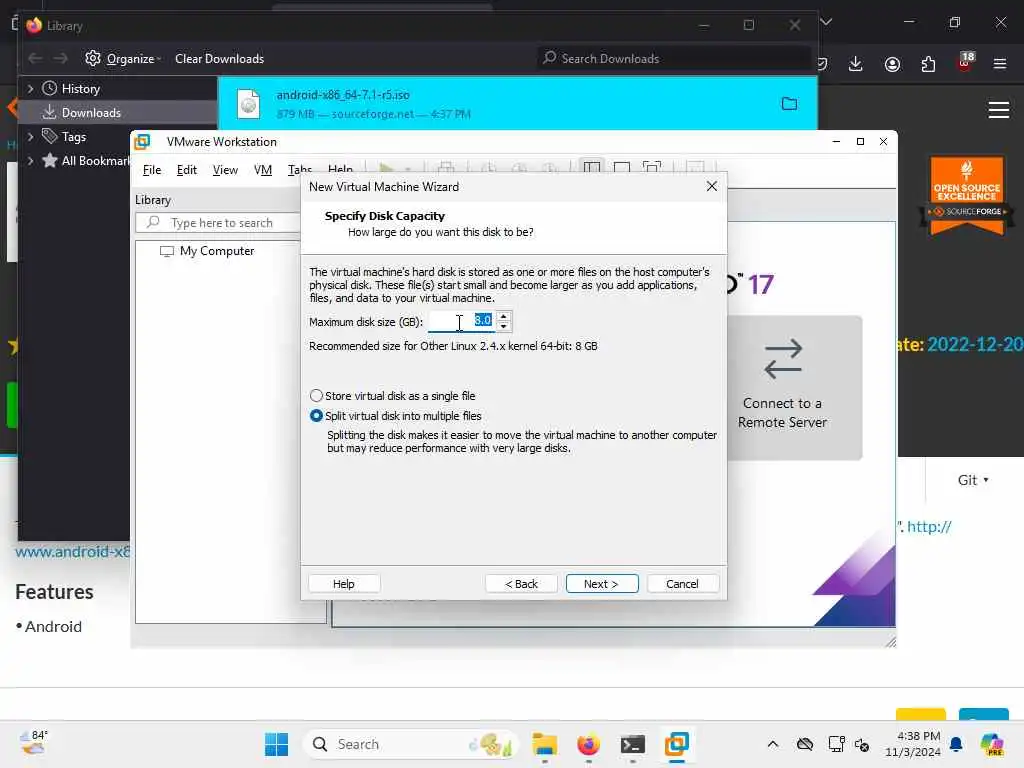Viewport: 1024px width, 768px height.
Task: Open Firefox list all tabs chevron
Action: click(x=826, y=22)
